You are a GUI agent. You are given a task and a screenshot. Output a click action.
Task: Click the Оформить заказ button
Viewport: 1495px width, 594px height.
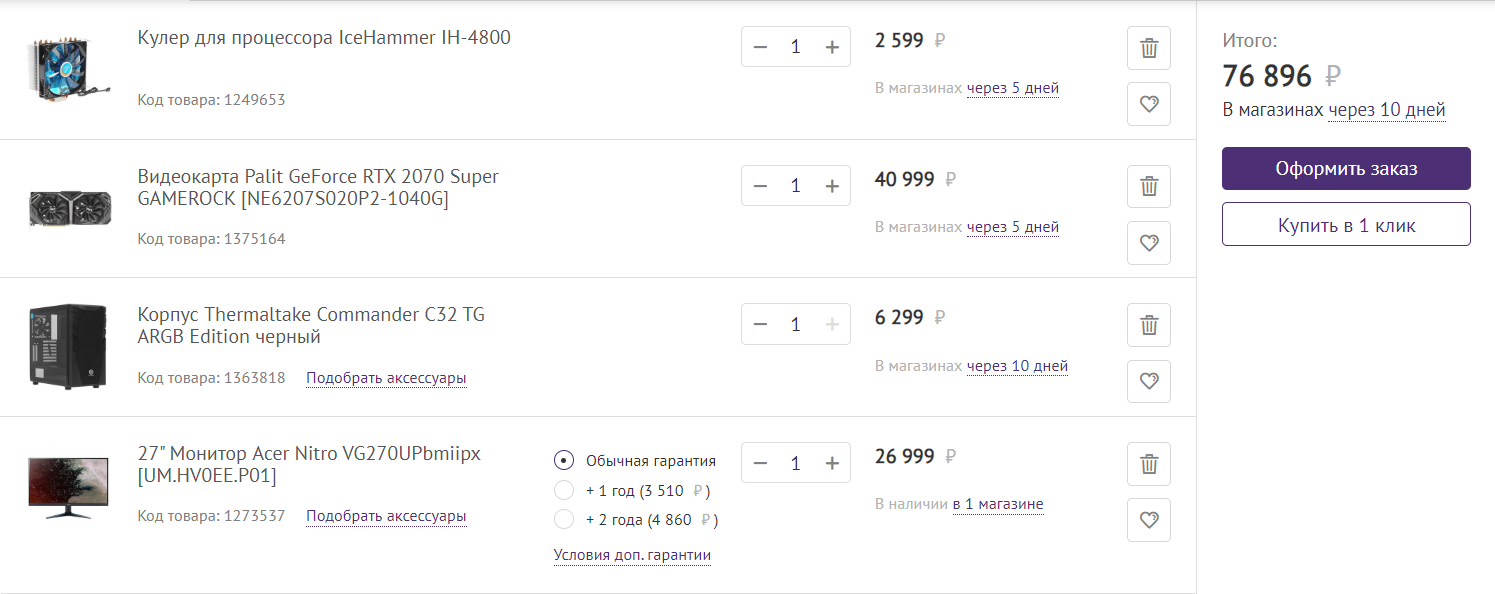tap(1346, 169)
